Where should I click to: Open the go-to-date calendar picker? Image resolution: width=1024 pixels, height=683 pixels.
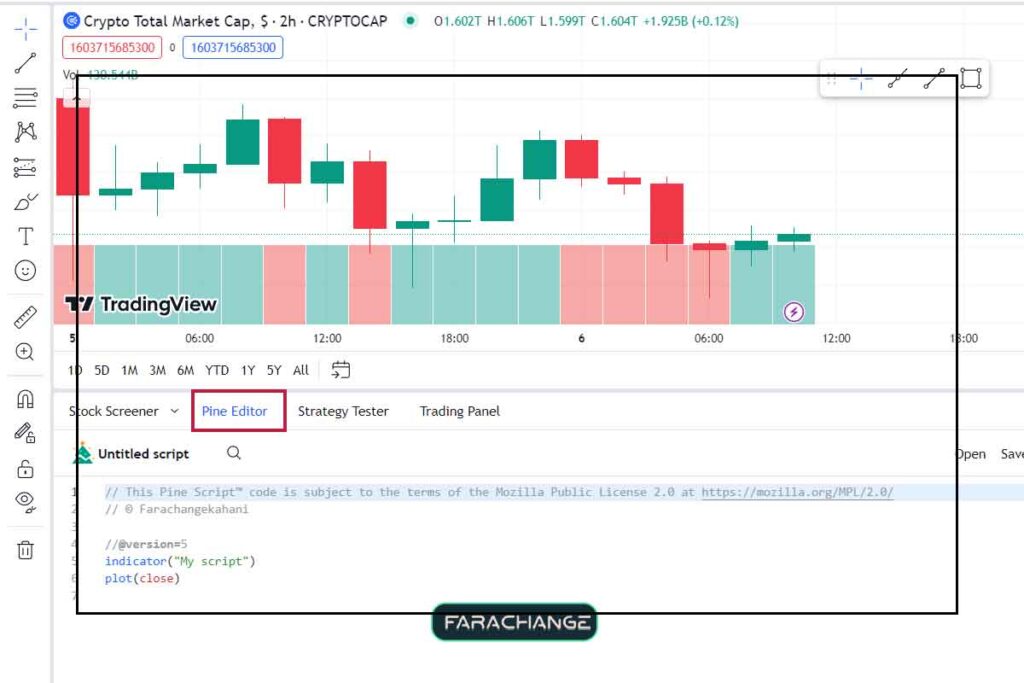(341, 370)
